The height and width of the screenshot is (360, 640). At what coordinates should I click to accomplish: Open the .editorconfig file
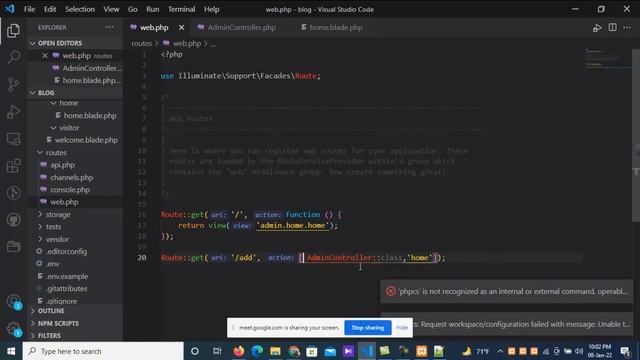tap(75, 251)
